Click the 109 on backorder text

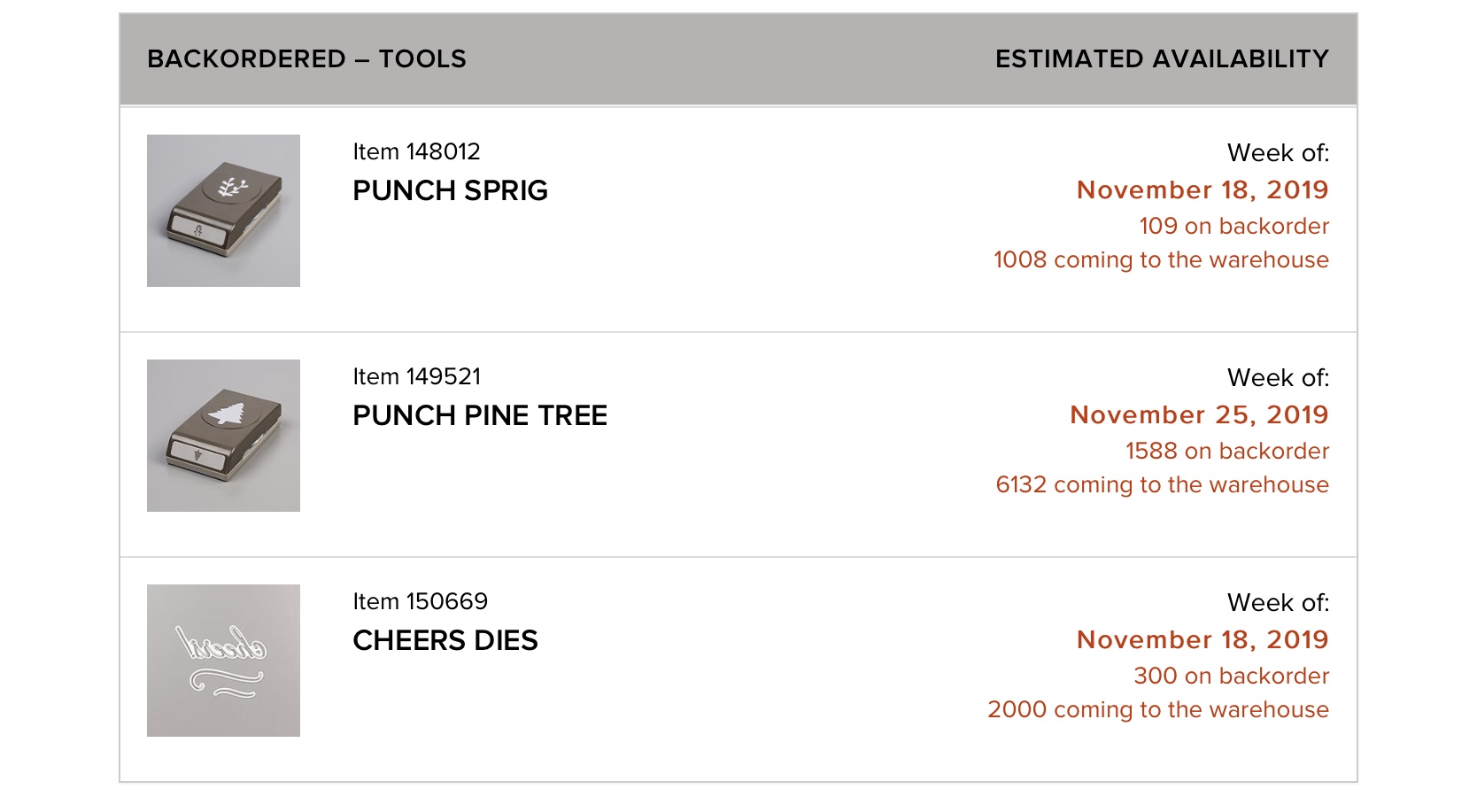[1233, 226]
